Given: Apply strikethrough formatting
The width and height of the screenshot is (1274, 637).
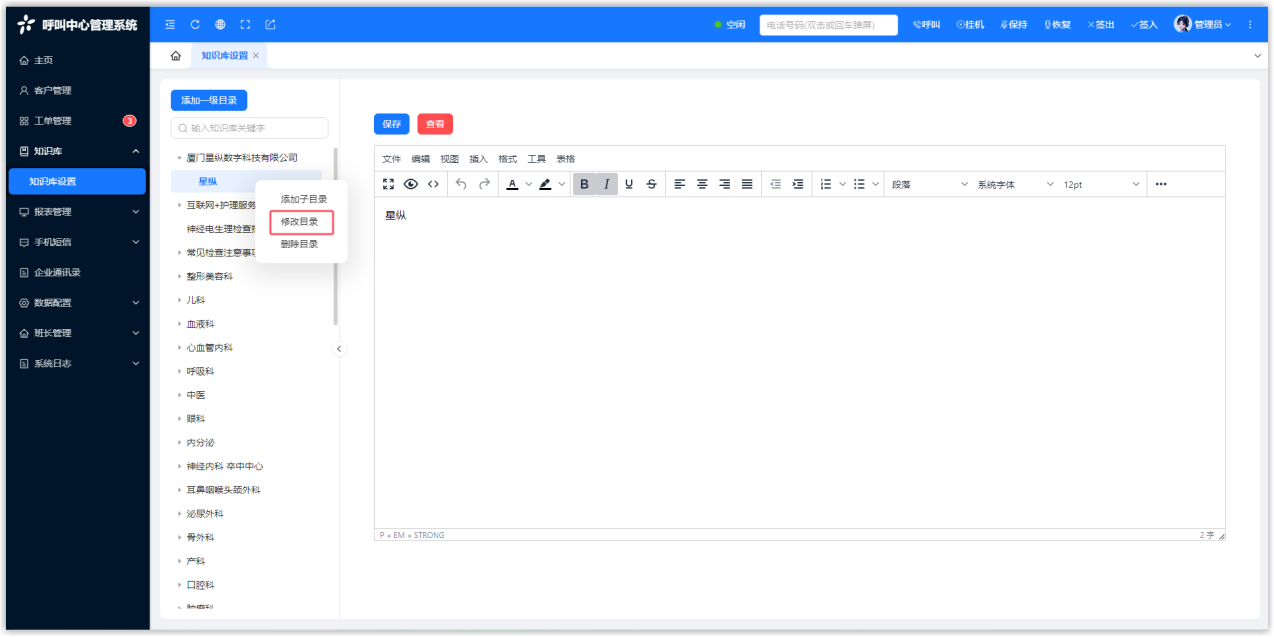Looking at the screenshot, I should pos(652,184).
